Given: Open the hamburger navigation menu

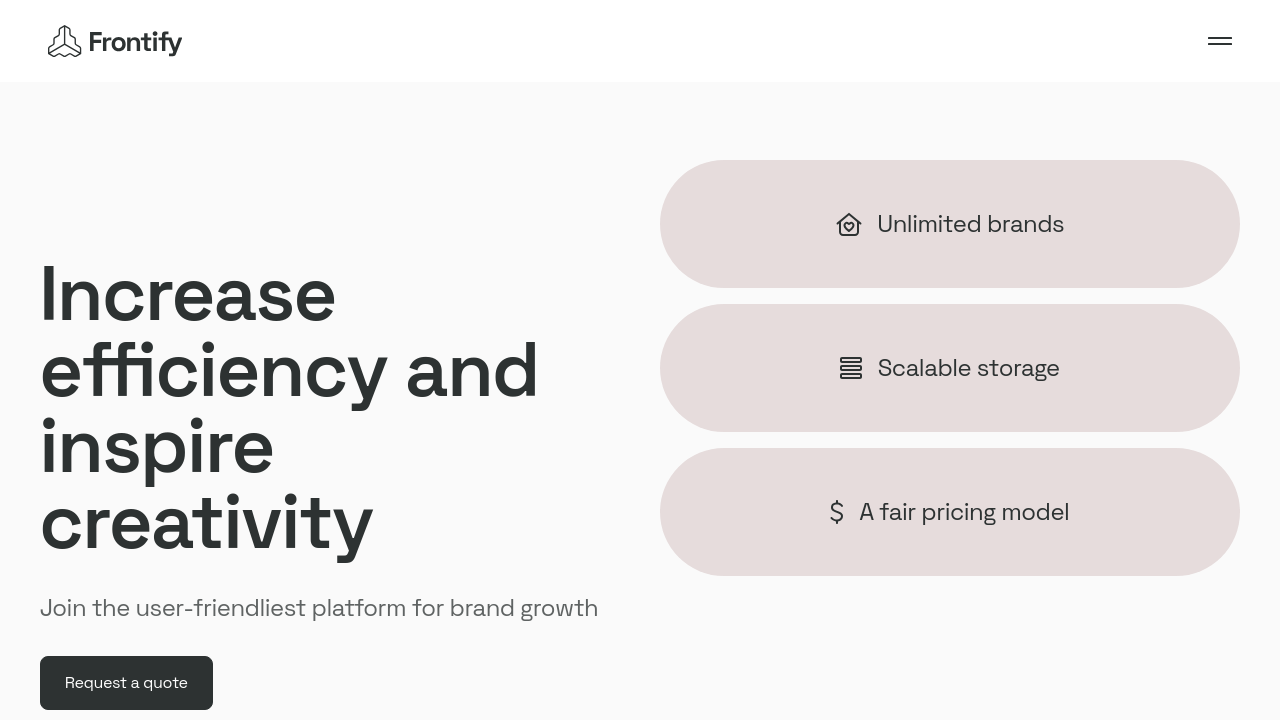Looking at the screenshot, I should [x=1219, y=41].
